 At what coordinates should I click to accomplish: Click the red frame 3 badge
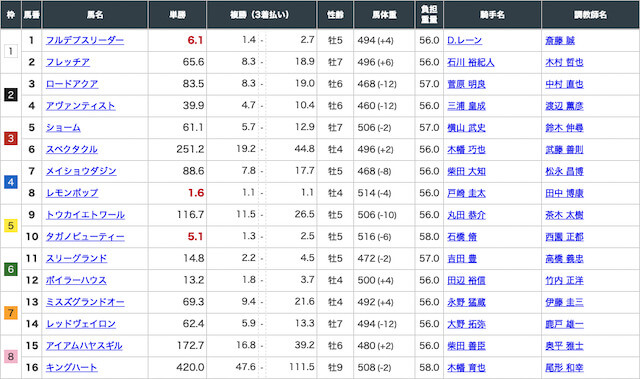click(x=11, y=138)
